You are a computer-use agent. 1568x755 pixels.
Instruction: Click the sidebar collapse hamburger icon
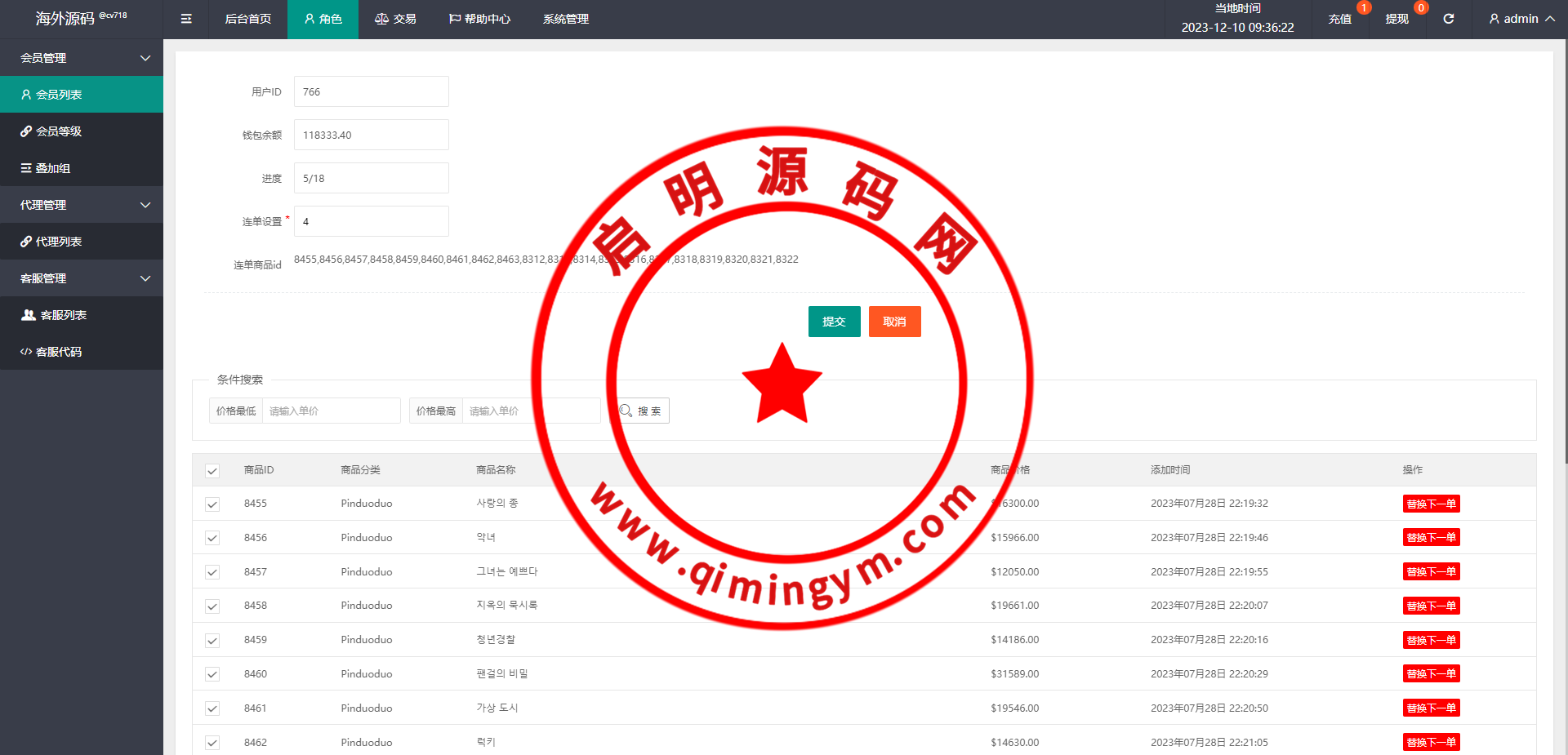tap(186, 19)
